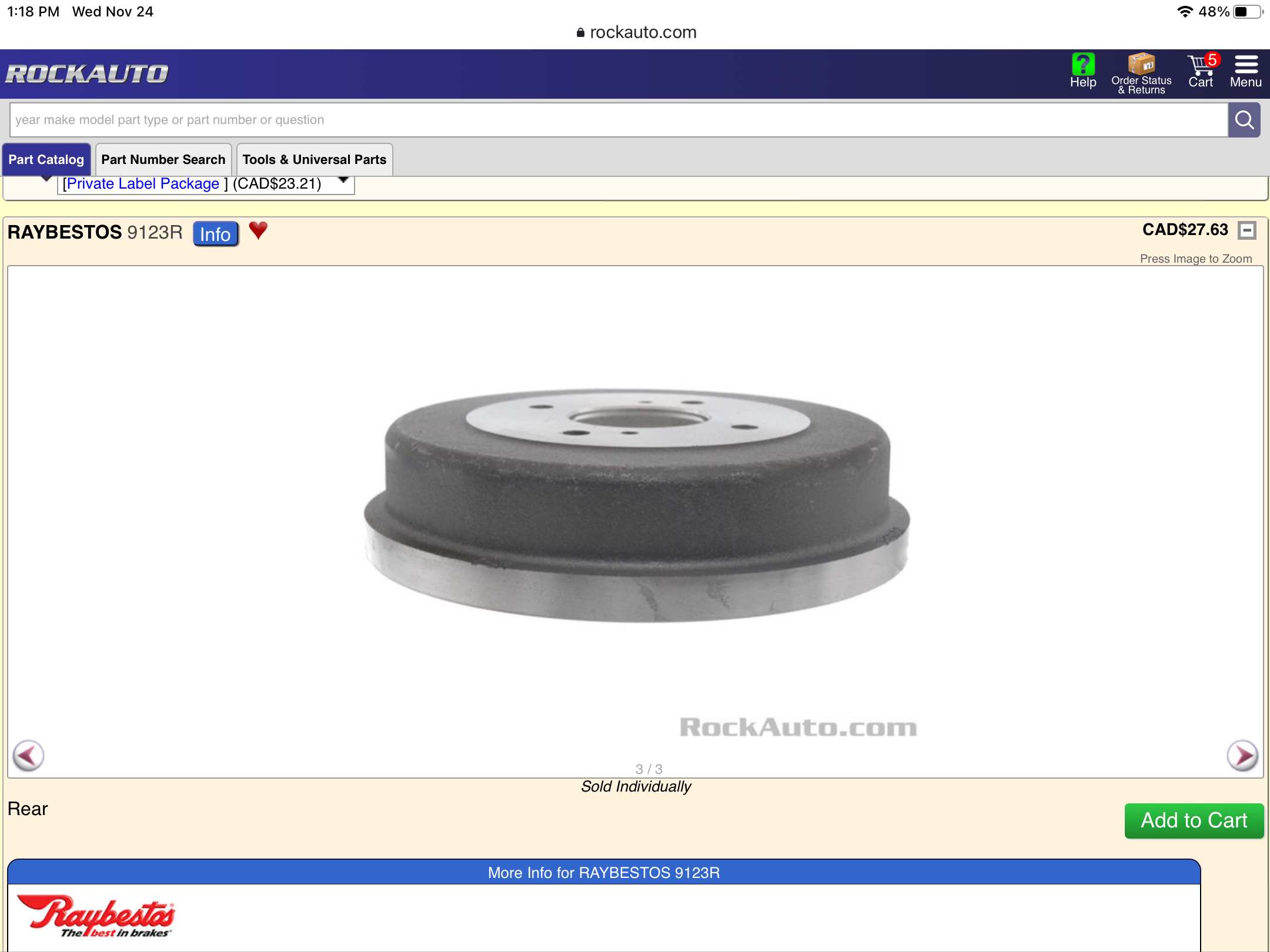Tap the rockauto.com address bar

pos(636,32)
